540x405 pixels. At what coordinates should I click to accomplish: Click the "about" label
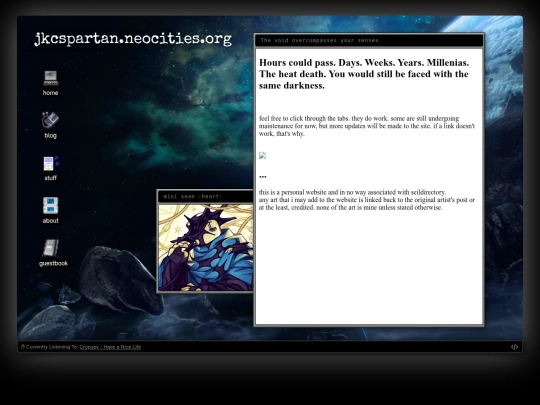[x=50, y=221]
